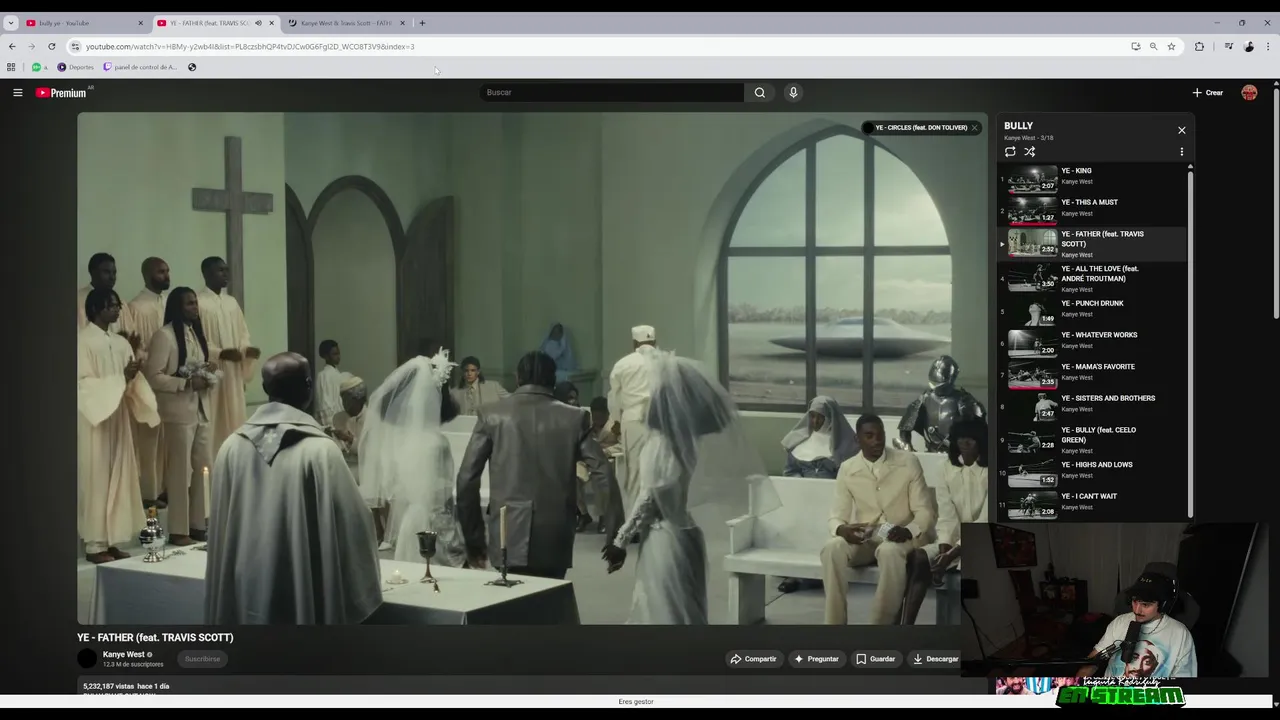Toggle loop playlist for BULLY
This screenshot has width=1280, height=720.
pyautogui.click(x=1010, y=152)
